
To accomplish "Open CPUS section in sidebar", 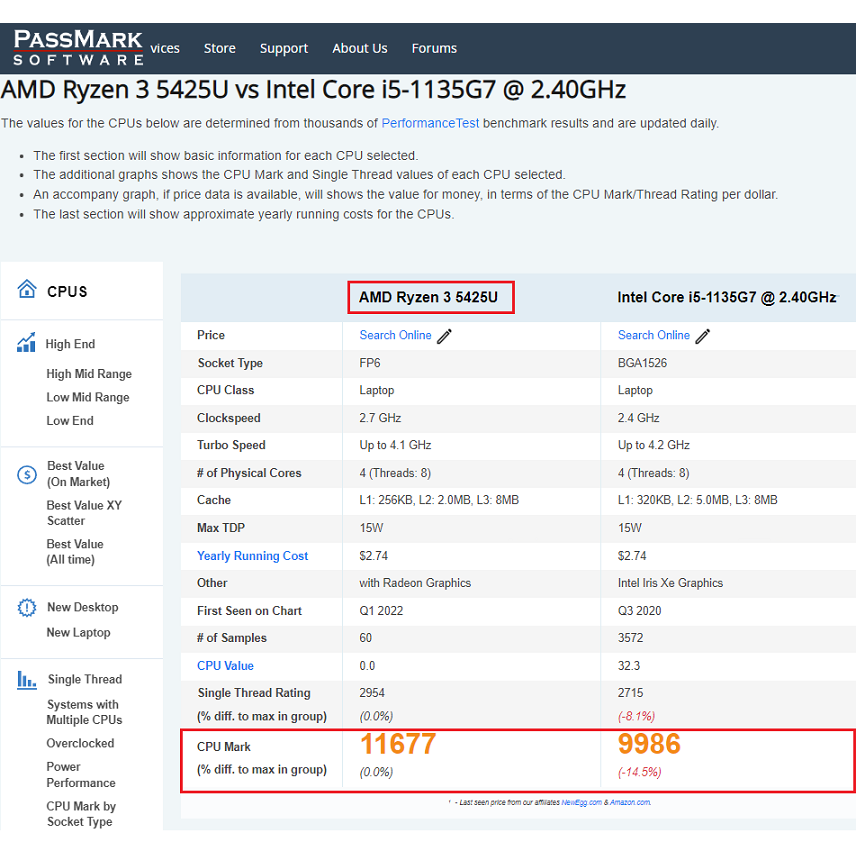I will point(67,292).
